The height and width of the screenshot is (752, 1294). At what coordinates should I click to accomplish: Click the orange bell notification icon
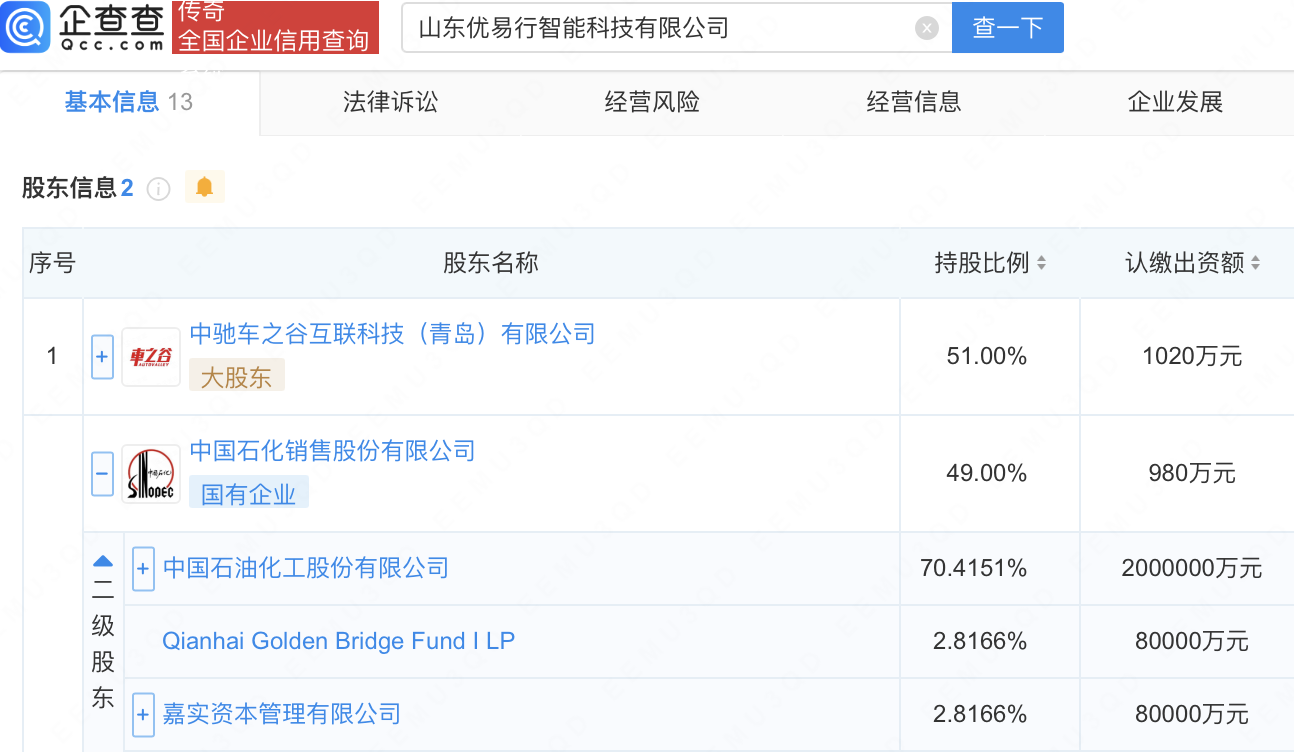205,187
